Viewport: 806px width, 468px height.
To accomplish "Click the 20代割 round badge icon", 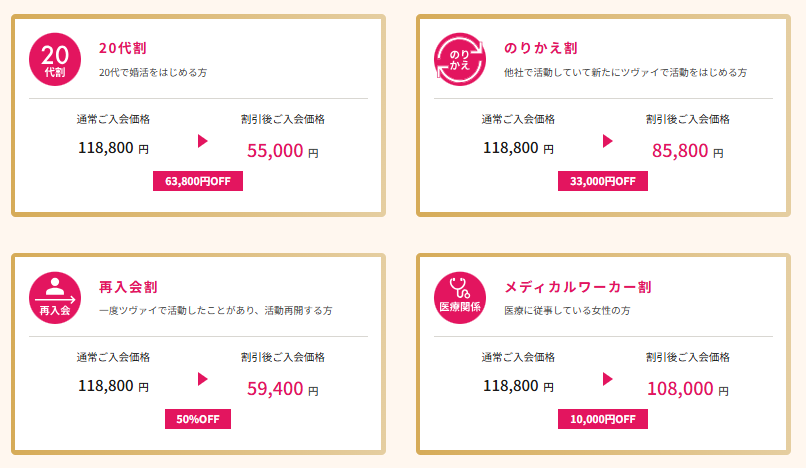I will (x=55, y=59).
